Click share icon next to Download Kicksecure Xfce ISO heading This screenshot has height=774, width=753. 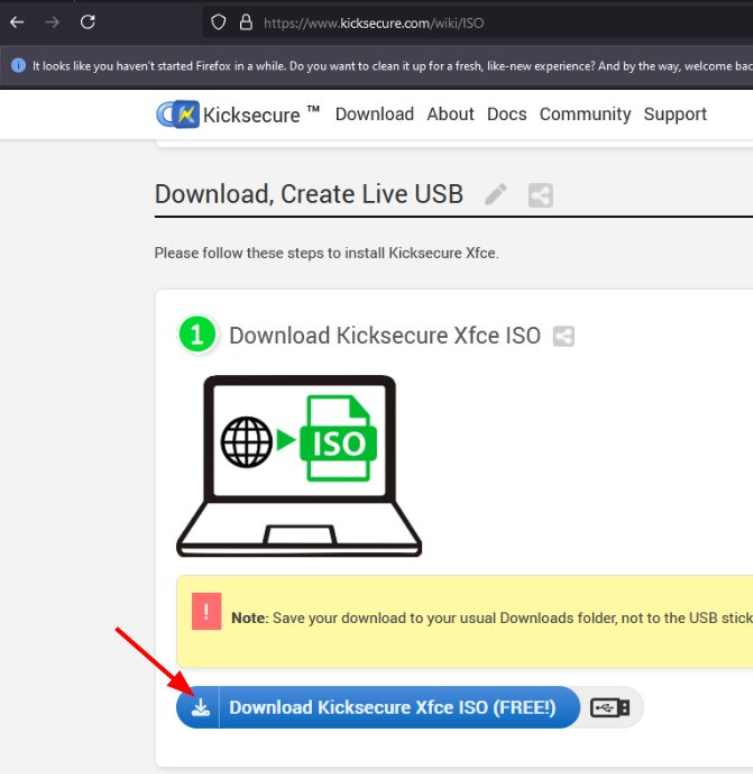(x=563, y=336)
